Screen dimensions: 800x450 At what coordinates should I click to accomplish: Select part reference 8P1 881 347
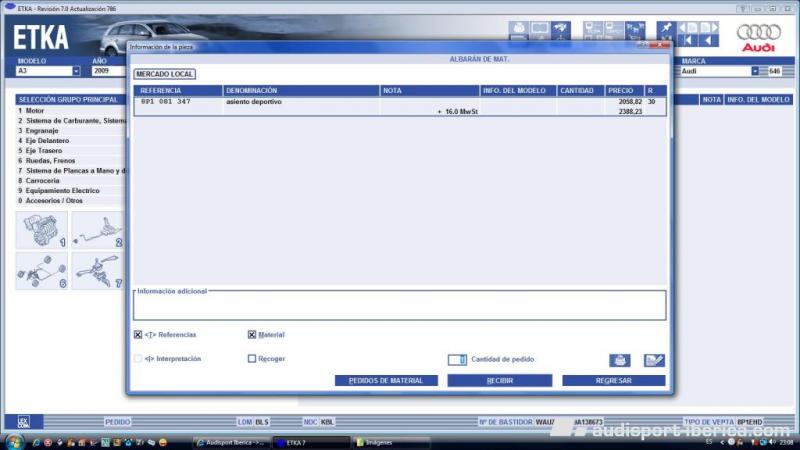click(x=165, y=102)
